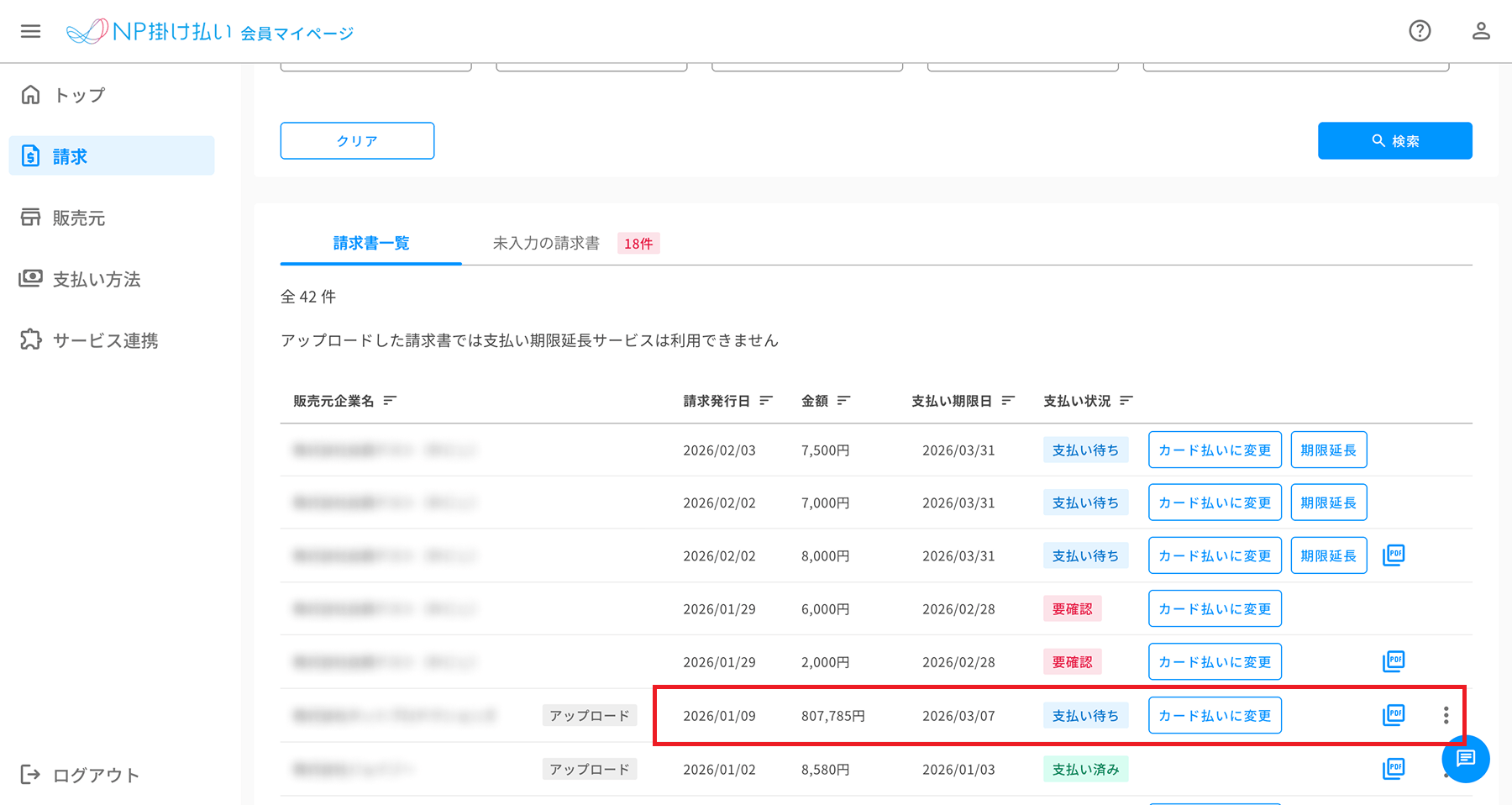Viewport: 1512px width, 805px height.
Task: Click the クリア button
Action: 357,141
